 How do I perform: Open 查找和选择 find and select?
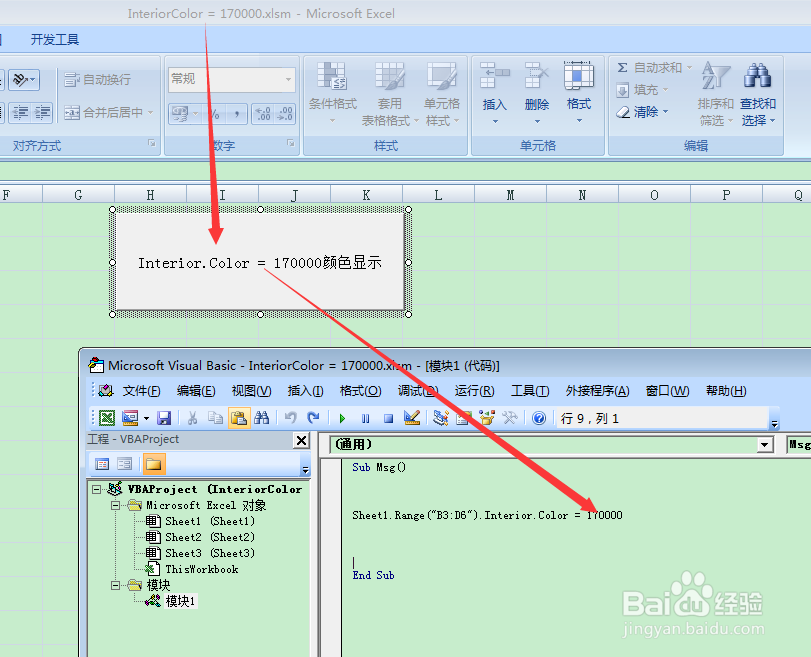[758, 94]
